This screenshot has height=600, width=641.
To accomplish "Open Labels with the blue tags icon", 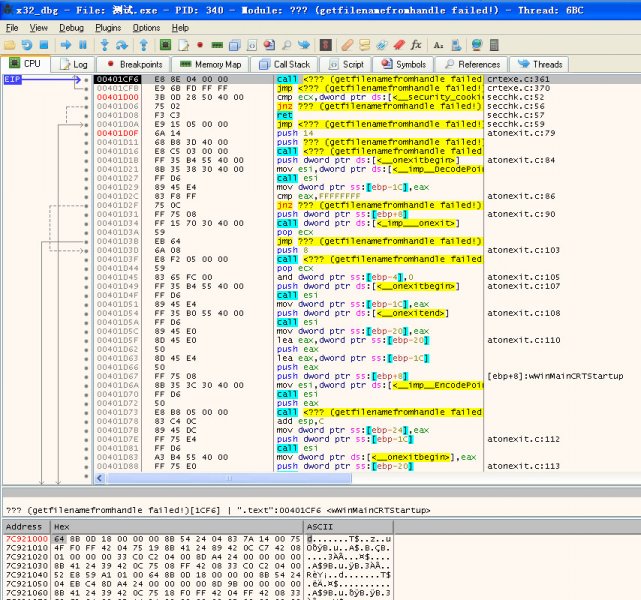I will point(381,45).
